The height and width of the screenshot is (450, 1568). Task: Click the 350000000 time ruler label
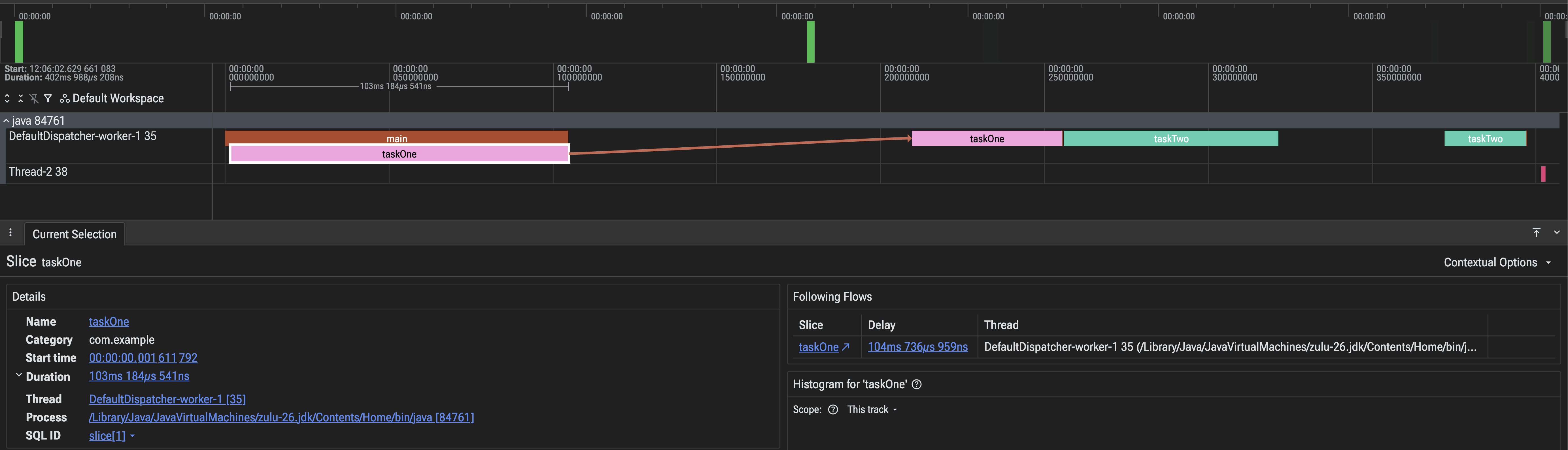1399,77
